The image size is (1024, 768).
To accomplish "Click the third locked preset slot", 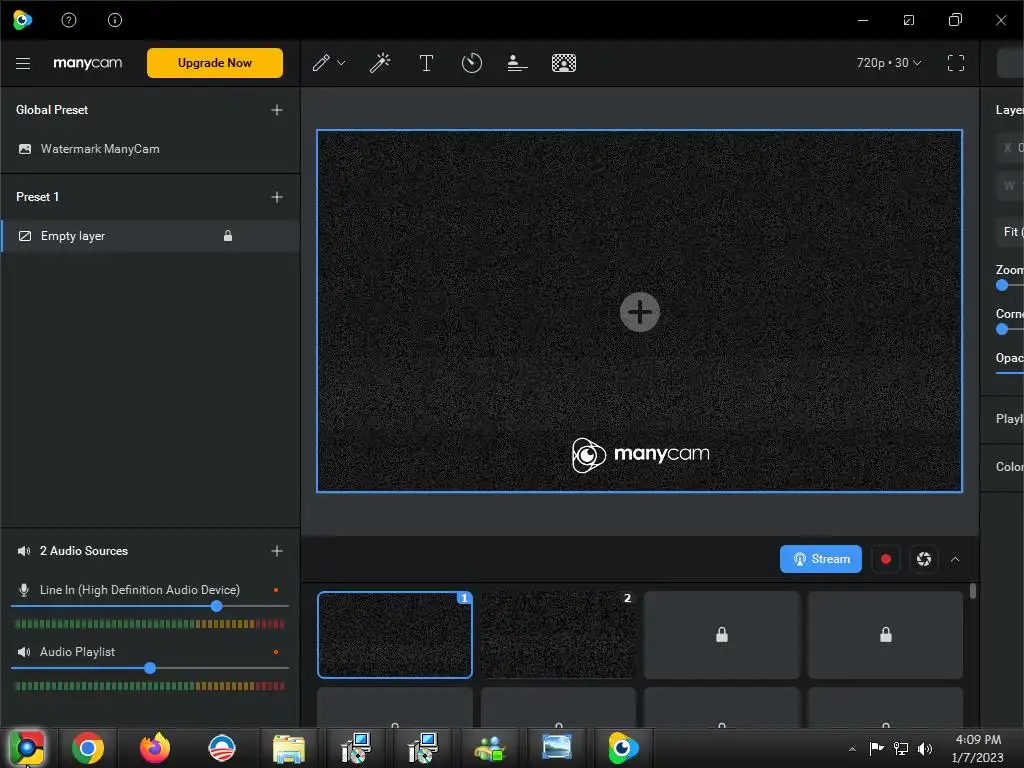I will [x=722, y=635].
